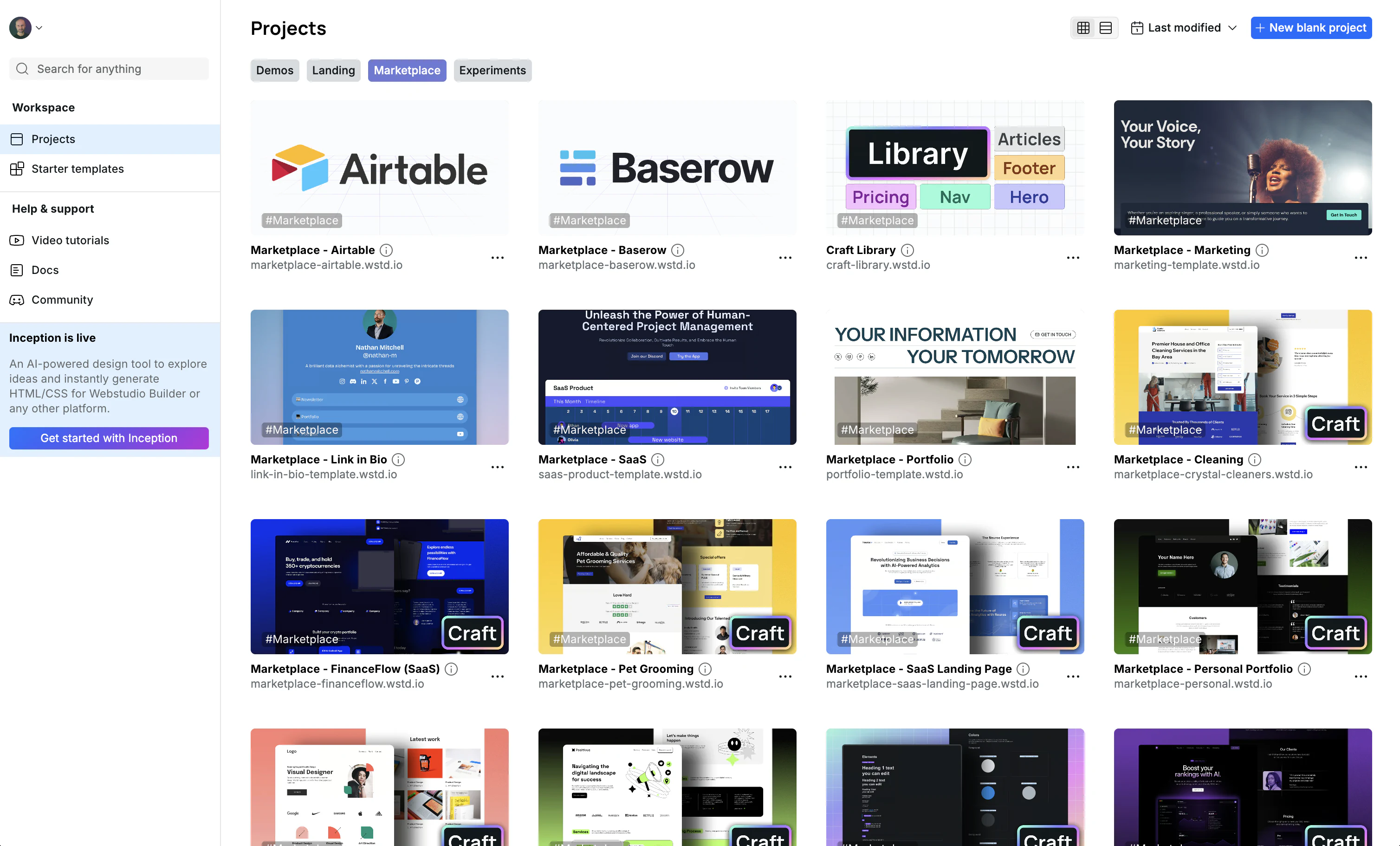This screenshot has width=1400, height=846.
Task: Show info for Marketplace - Link in Bio
Action: [398, 460]
